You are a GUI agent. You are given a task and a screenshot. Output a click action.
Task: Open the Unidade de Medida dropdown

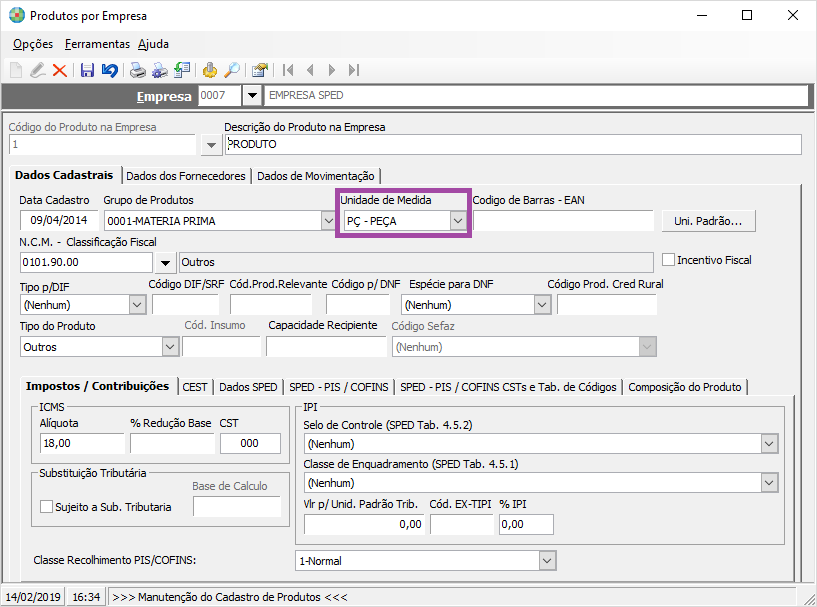458,221
